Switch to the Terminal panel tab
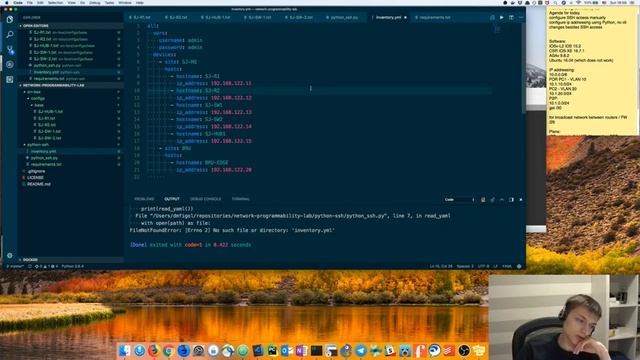The width and height of the screenshot is (640, 360). [x=240, y=199]
